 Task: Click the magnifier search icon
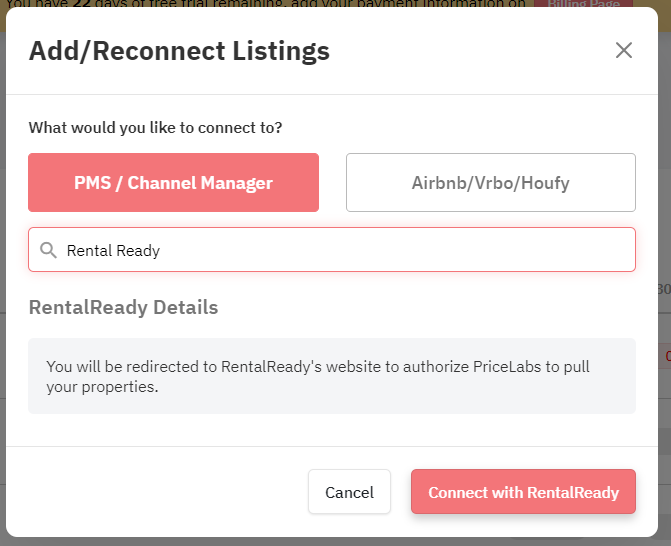48,250
